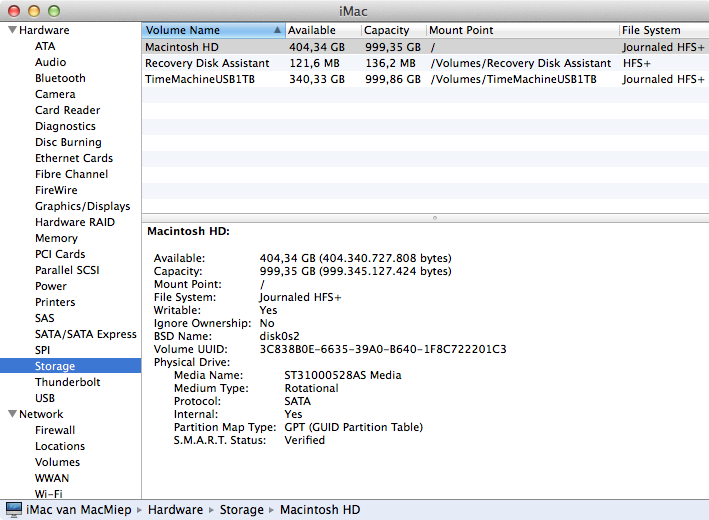Click the Macintosh HD: details heading
The width and height of the screenshot is (709, 520).
[188, 231]
